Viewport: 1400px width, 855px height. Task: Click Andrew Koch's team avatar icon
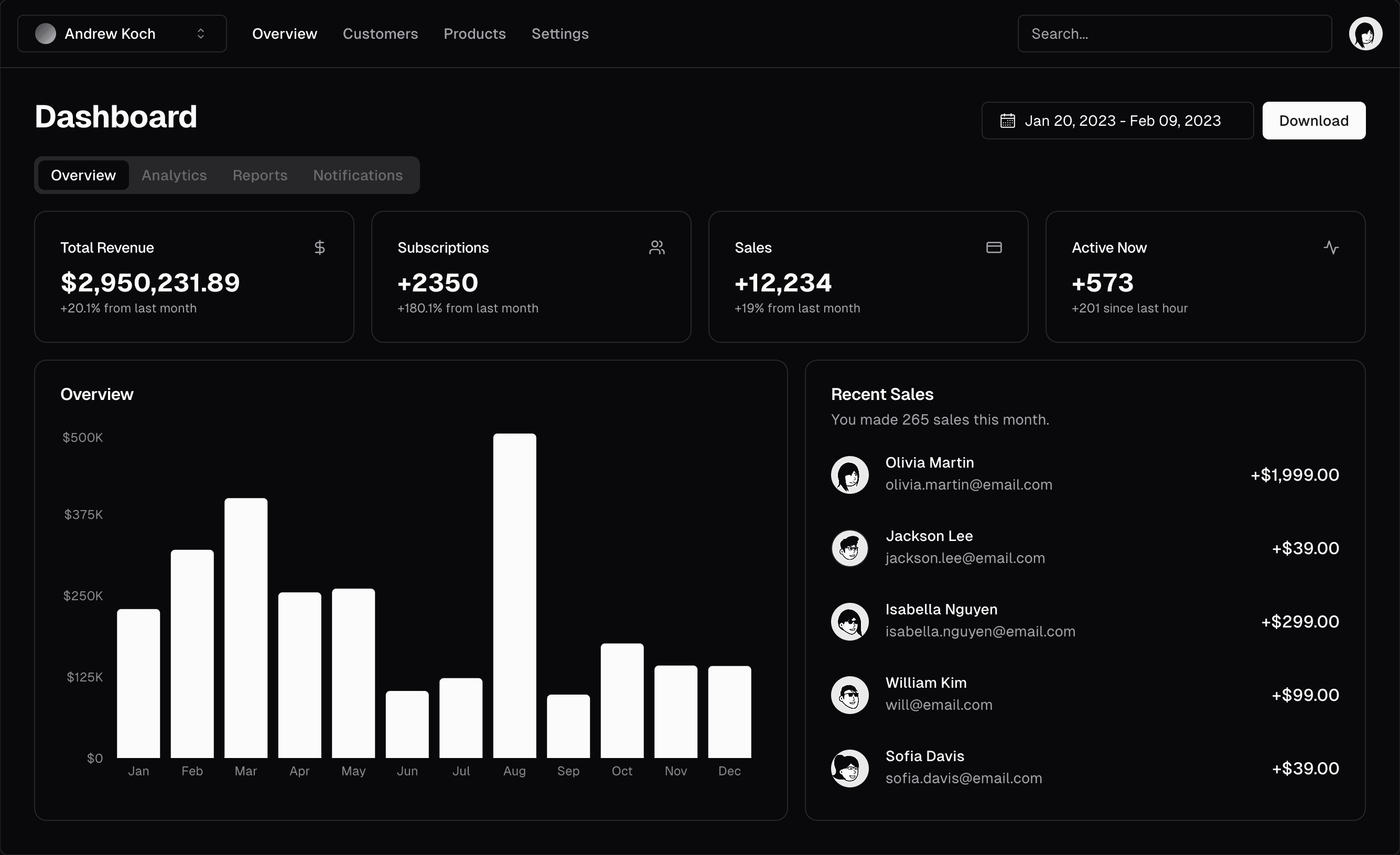pyautogui.click(x=45, y=33)
